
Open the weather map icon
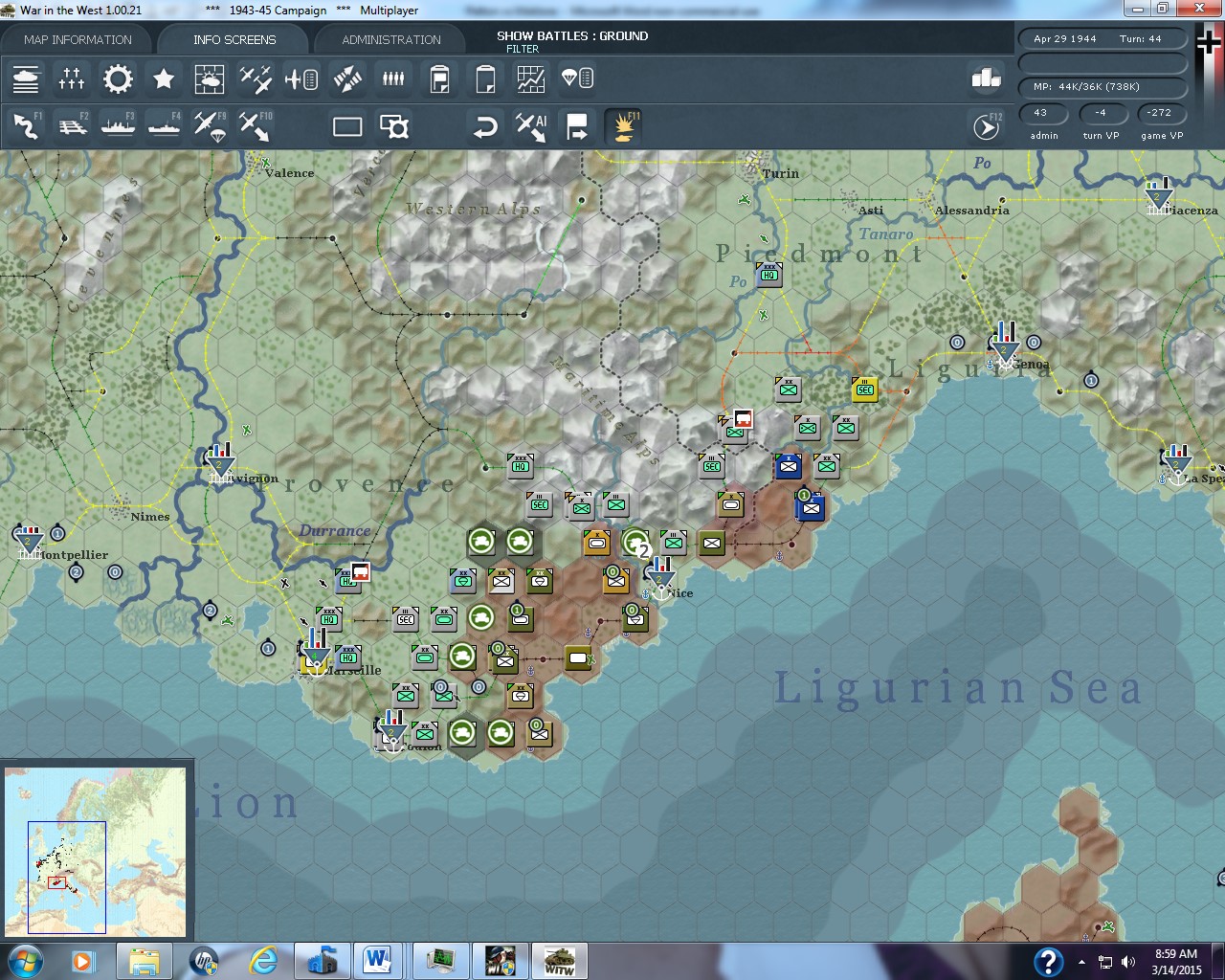[210, 78]
